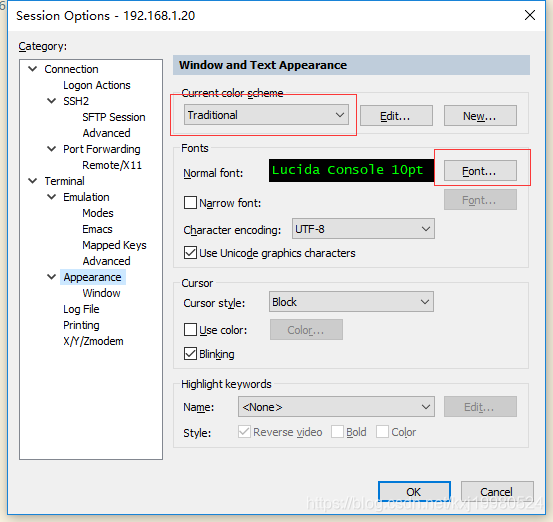Screen dimensions: 553x522
Task: Collapse the SSH2 tree node
Action: point(51,101)
